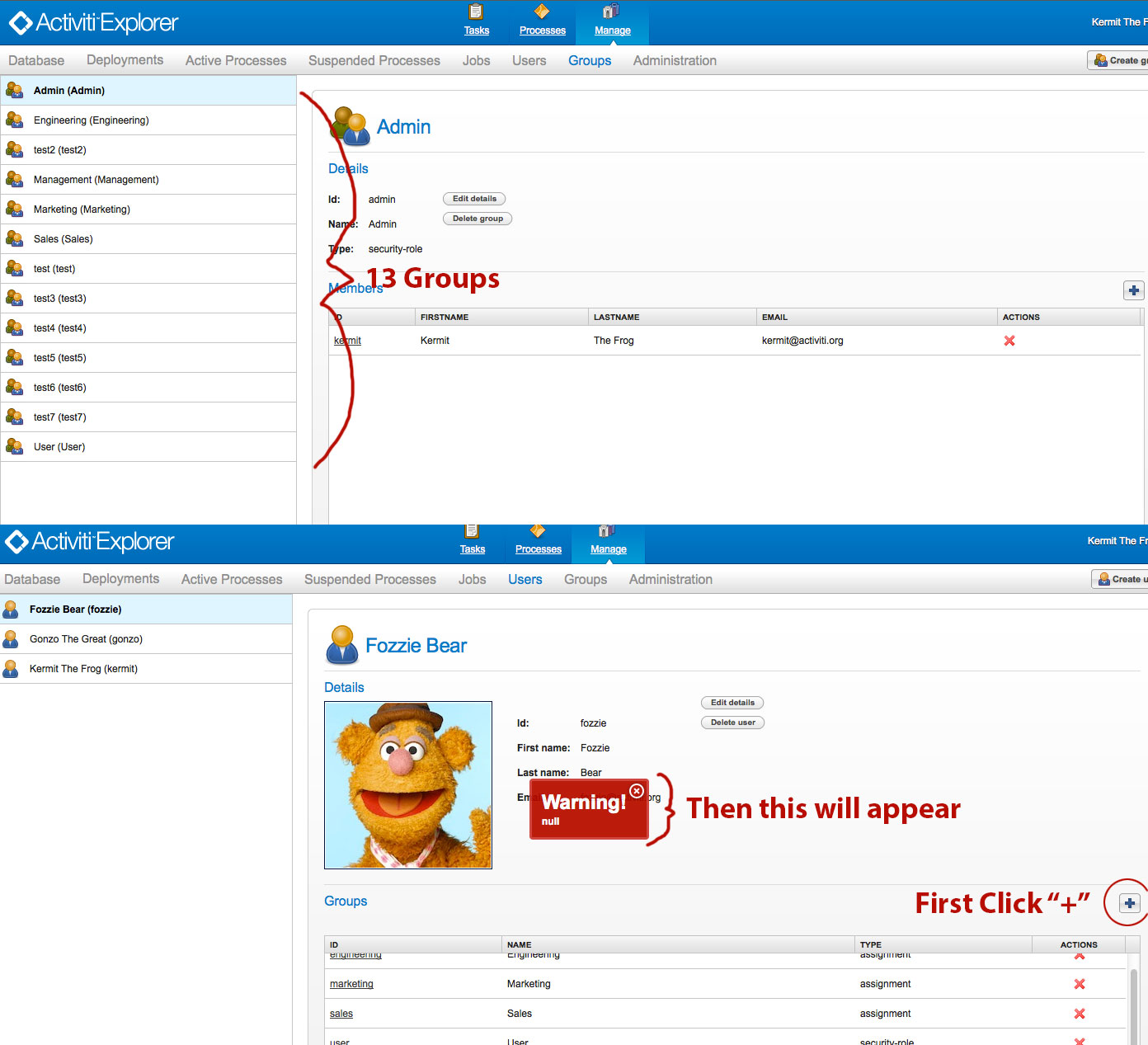This screenshot has width=1148, height=1045.
Task: Remove kermit from Admin using the red X
Action: 1009,341
